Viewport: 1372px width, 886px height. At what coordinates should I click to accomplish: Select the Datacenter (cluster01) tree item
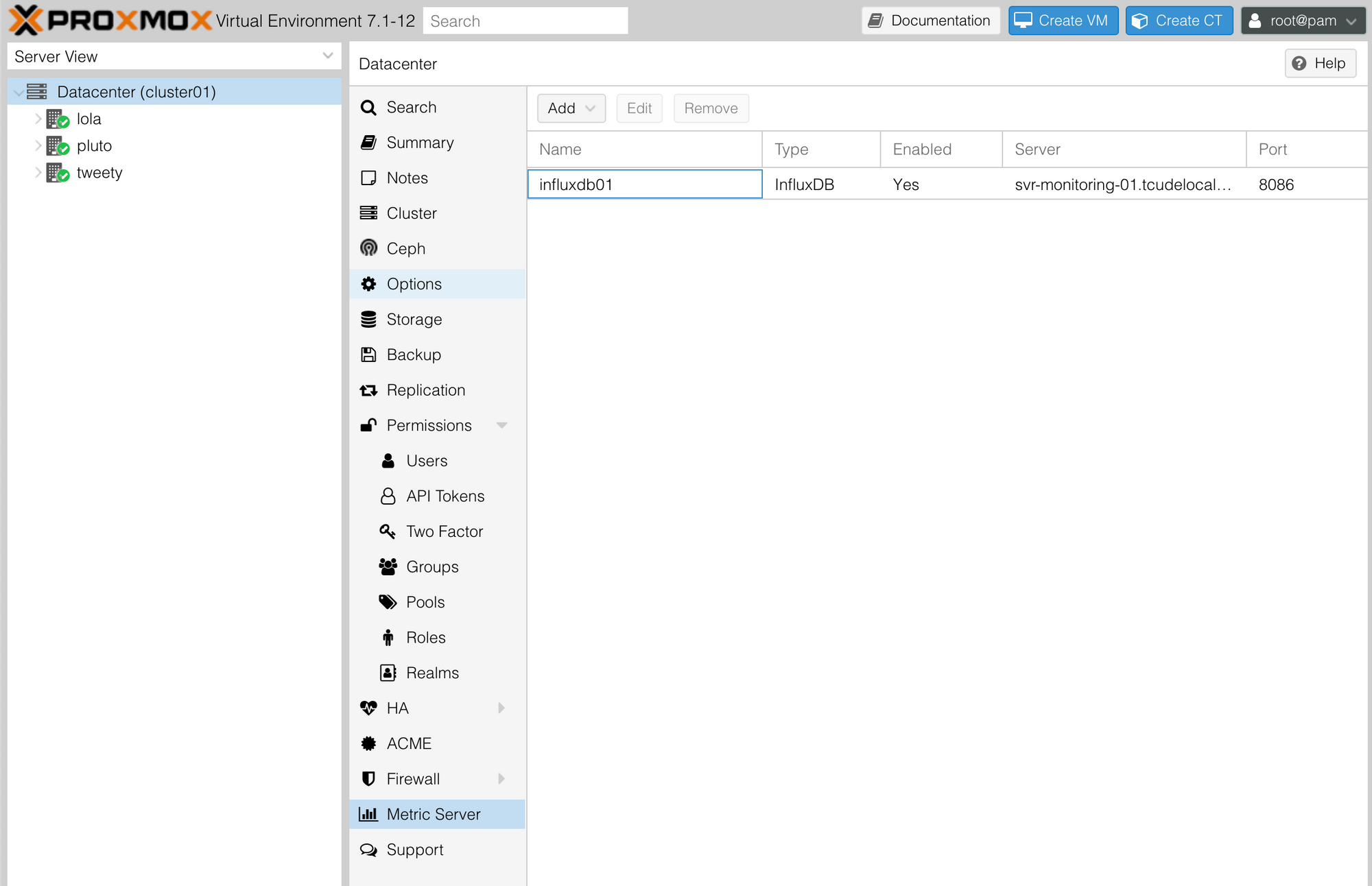coord(174,92)
